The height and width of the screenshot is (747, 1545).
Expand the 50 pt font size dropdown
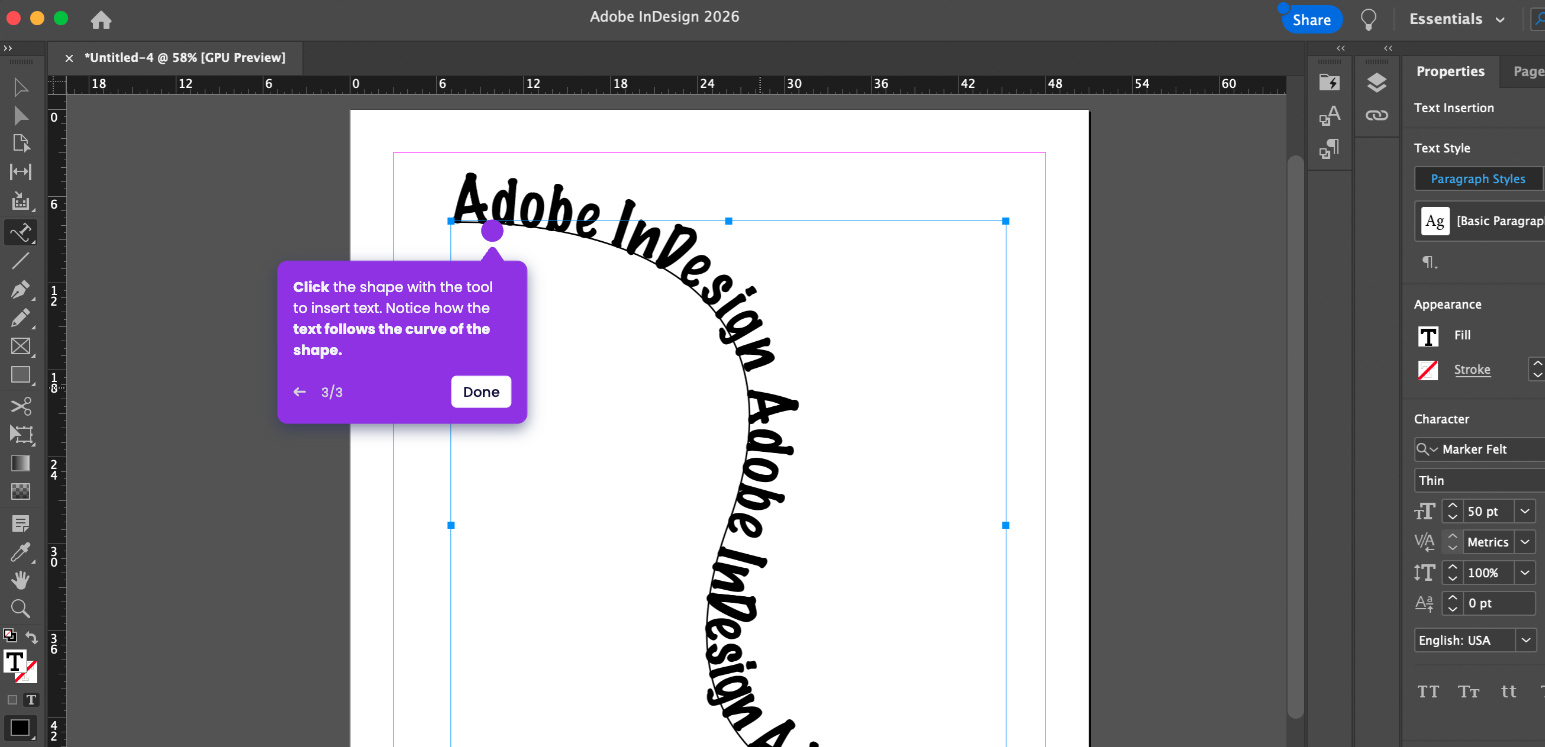click(1526, 512)
